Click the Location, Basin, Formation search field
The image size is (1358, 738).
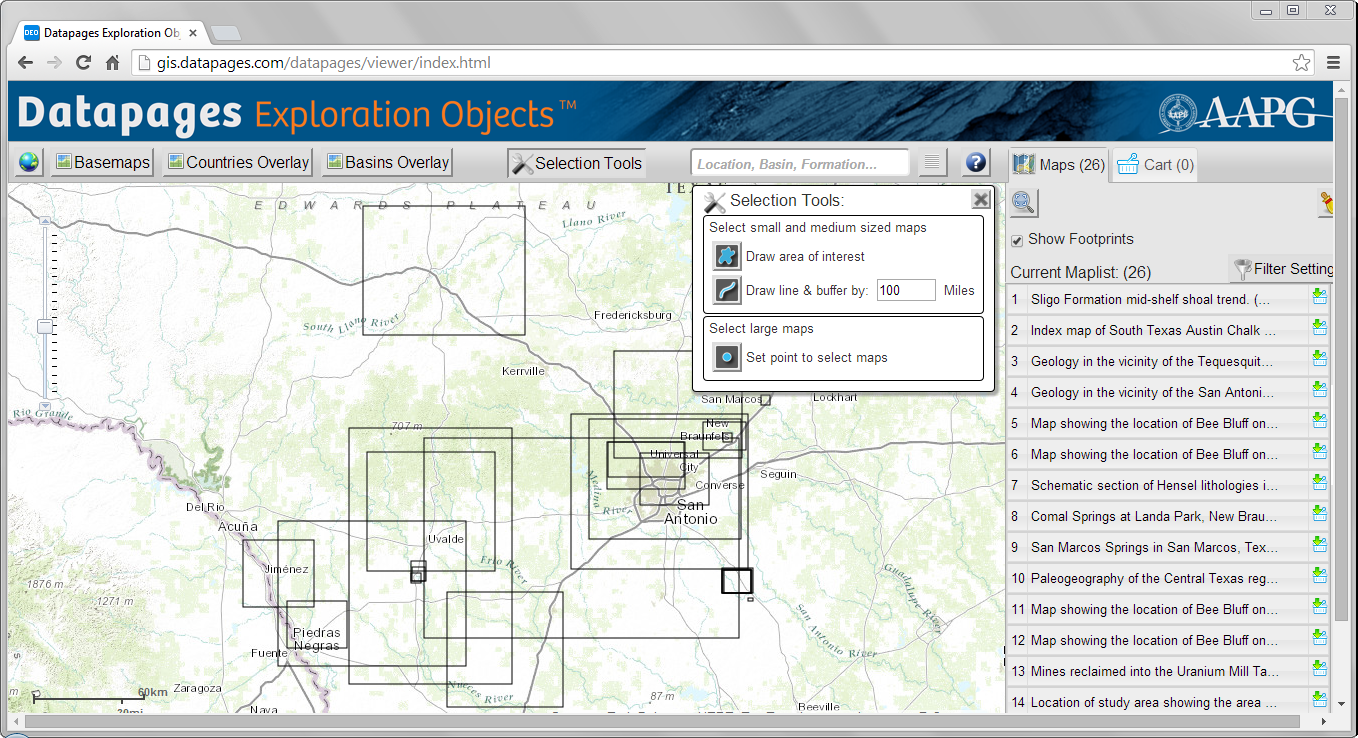tap(800, 163)
